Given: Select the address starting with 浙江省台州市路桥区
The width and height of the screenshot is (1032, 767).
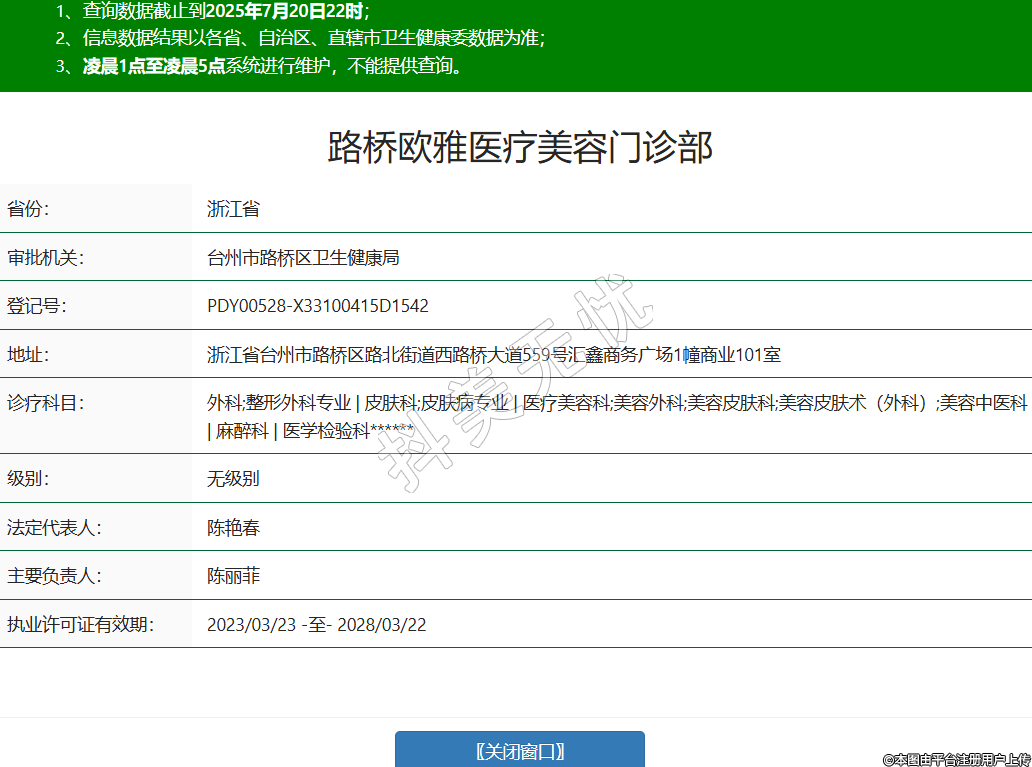Looking at the screenshot, I should pos(494,354).
